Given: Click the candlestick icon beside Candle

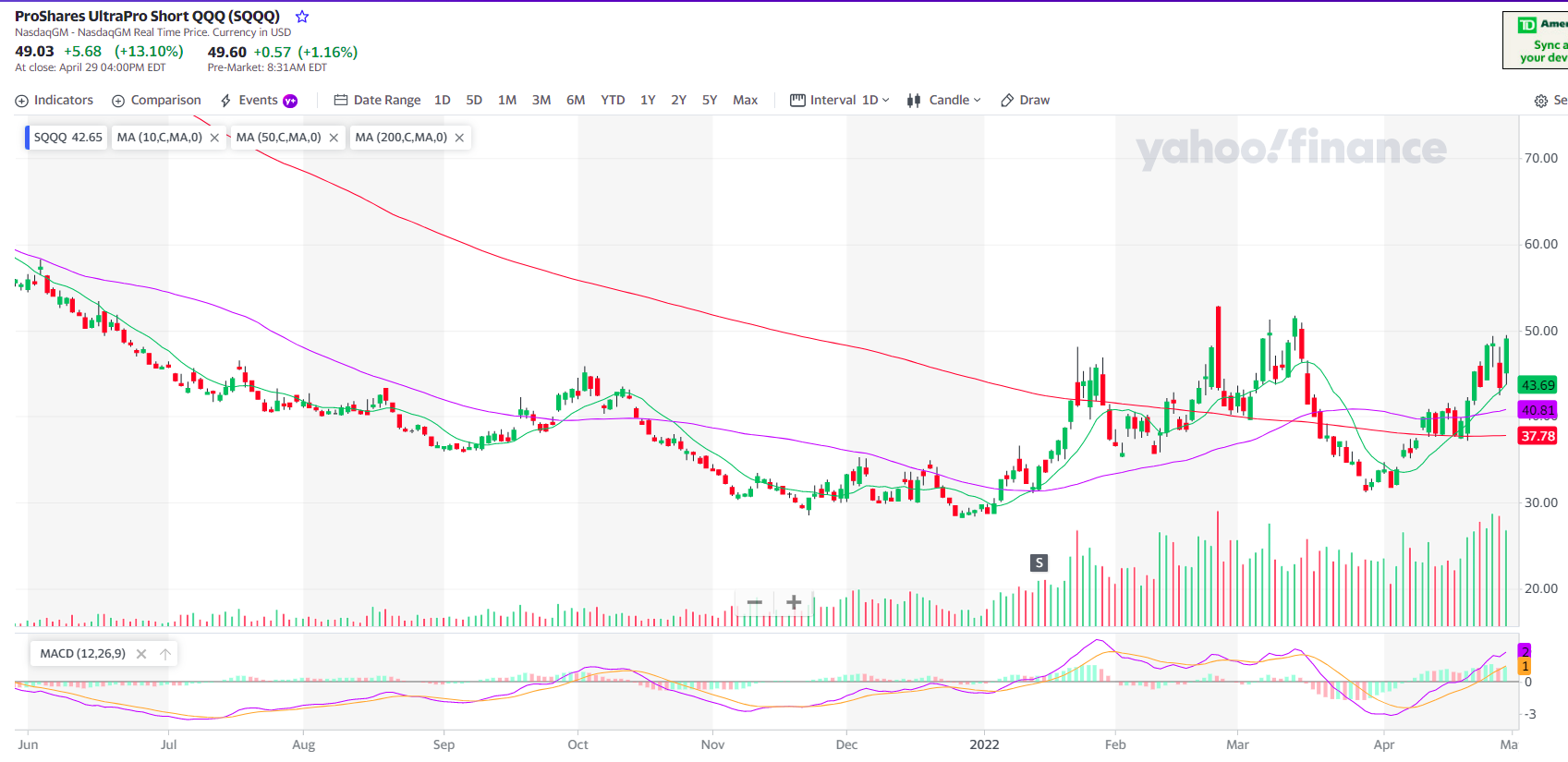Looking at the screenshot, I should click(914, 101).
